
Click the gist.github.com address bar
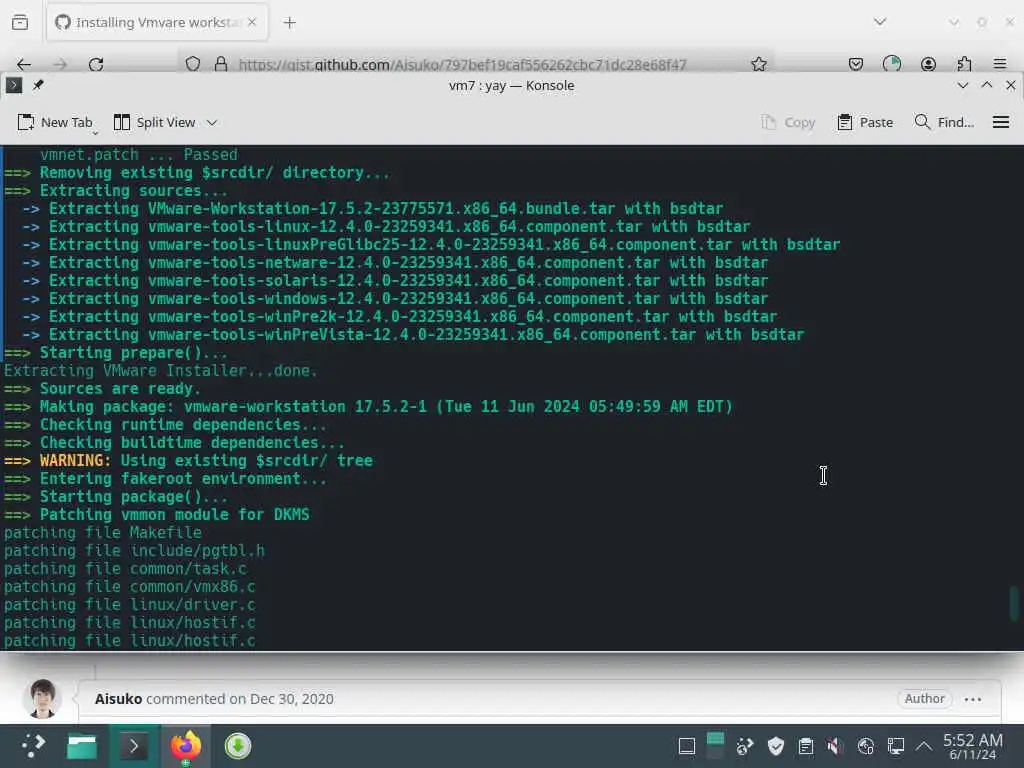point(462,64)
